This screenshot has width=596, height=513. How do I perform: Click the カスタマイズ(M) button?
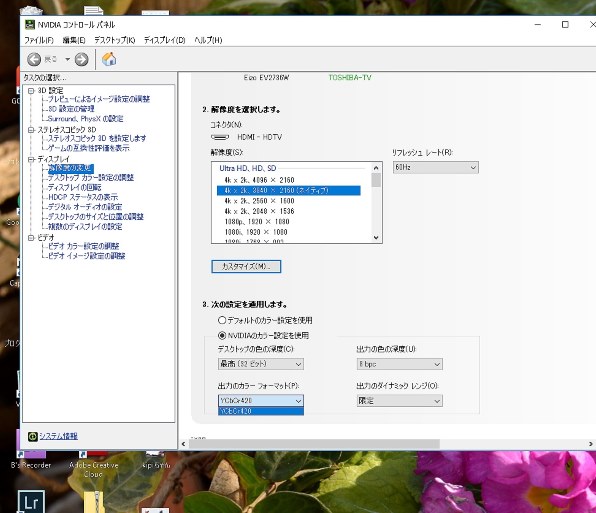coord(246,266)
